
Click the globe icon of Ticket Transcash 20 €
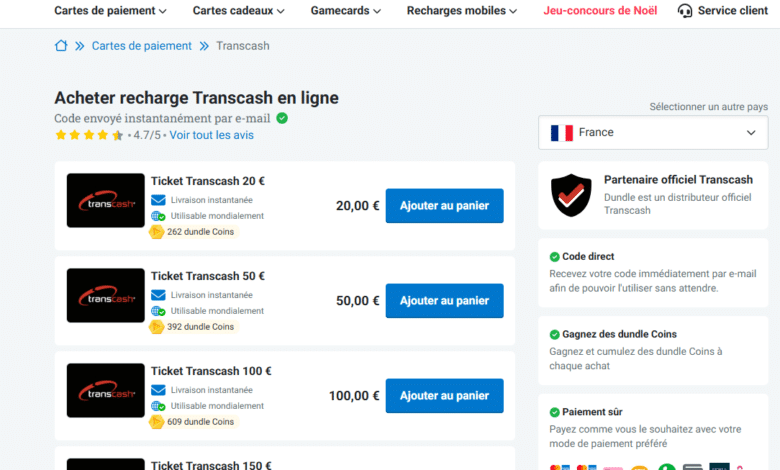pyautogui.click(x=158, y=216)
